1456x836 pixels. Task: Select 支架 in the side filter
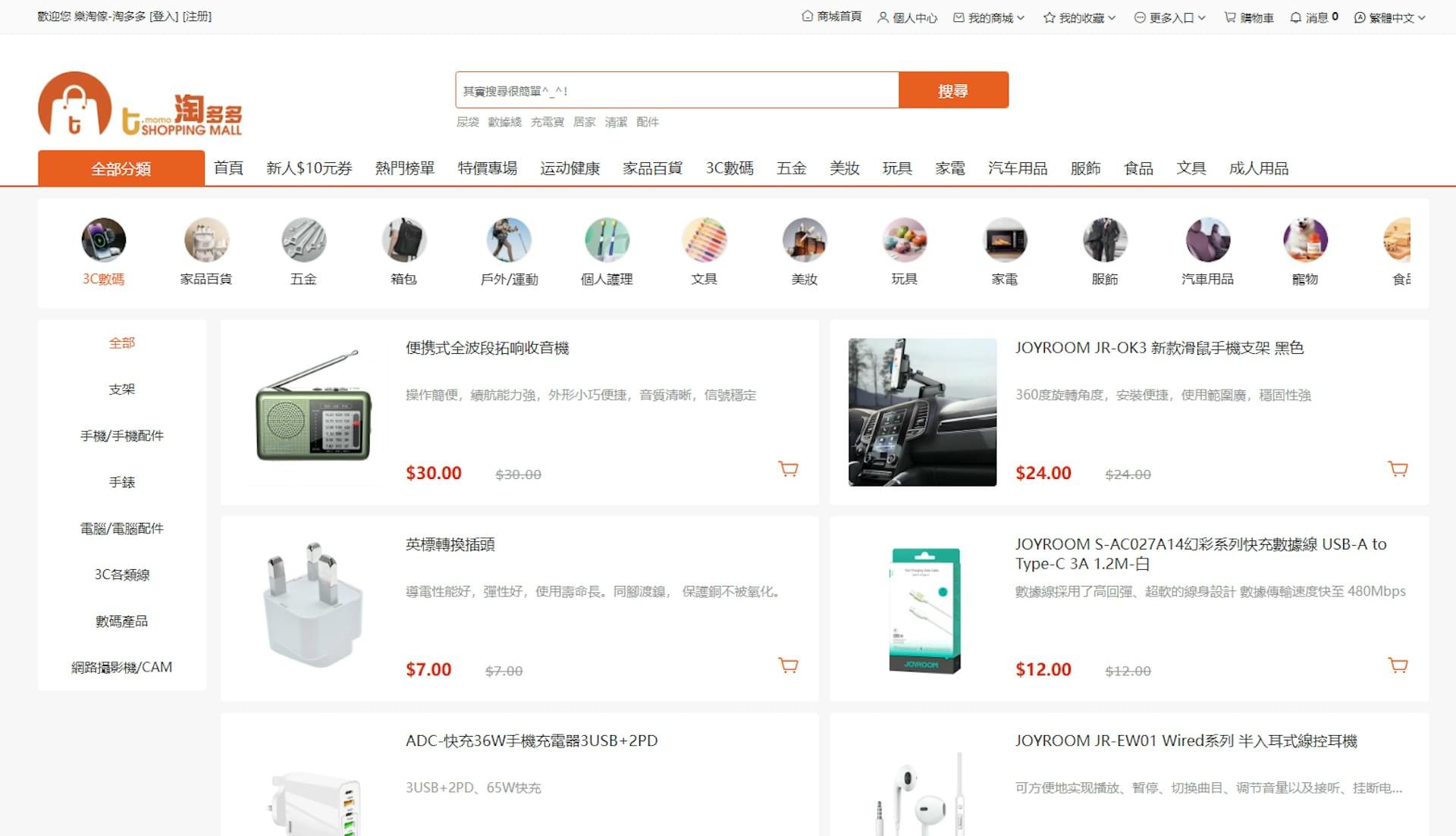pos(122,390)
